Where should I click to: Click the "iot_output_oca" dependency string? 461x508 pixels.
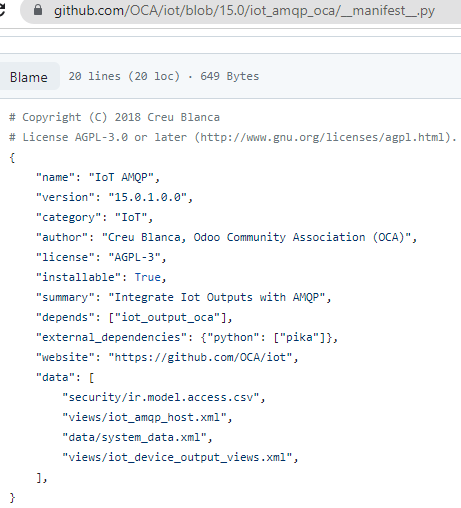tap(170, 317)
